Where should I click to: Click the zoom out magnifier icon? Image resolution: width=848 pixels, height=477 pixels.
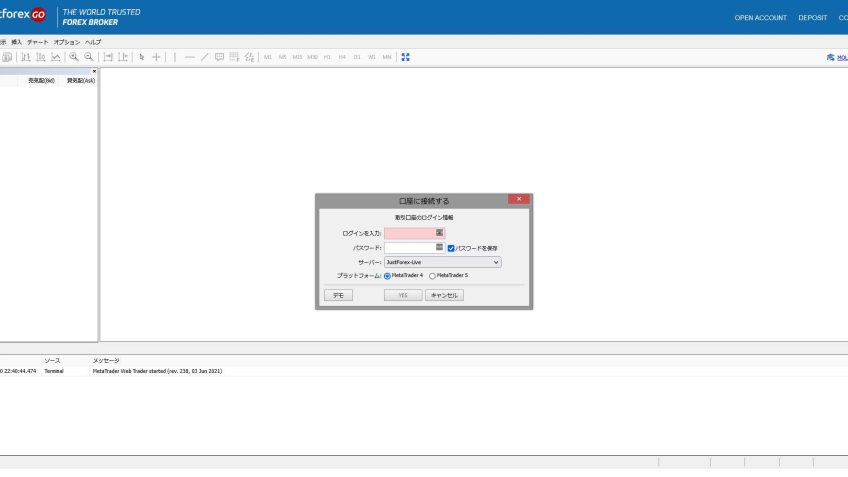pyautogui.click(x=89, y=57)
